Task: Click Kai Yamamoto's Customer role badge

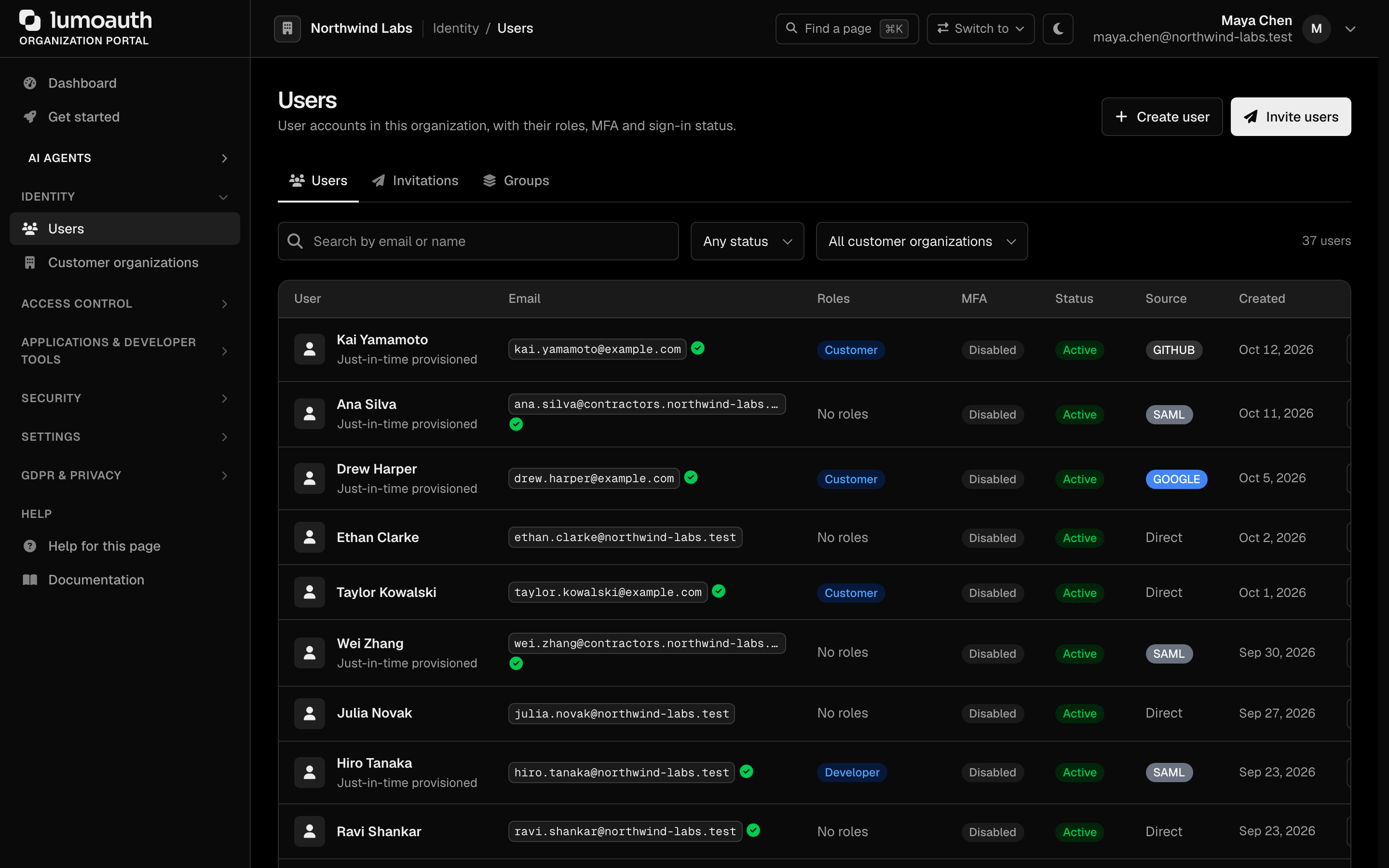Action: 851,350
